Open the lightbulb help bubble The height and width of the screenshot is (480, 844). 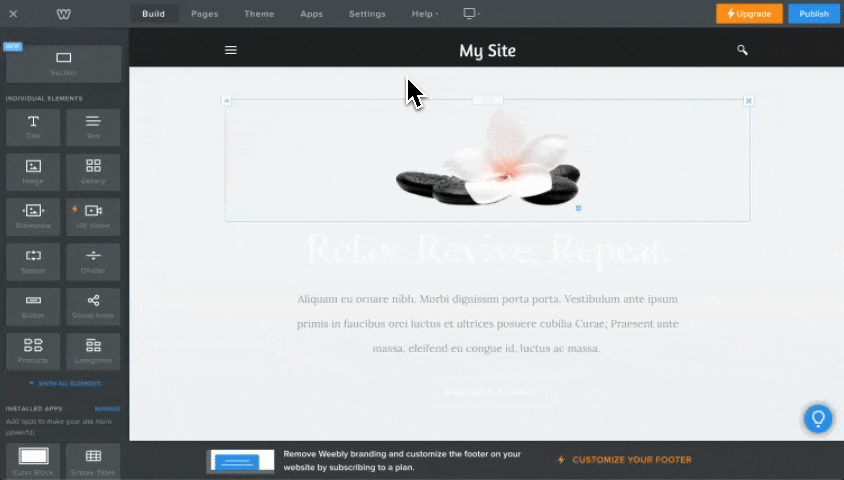[x=818, y=418]
